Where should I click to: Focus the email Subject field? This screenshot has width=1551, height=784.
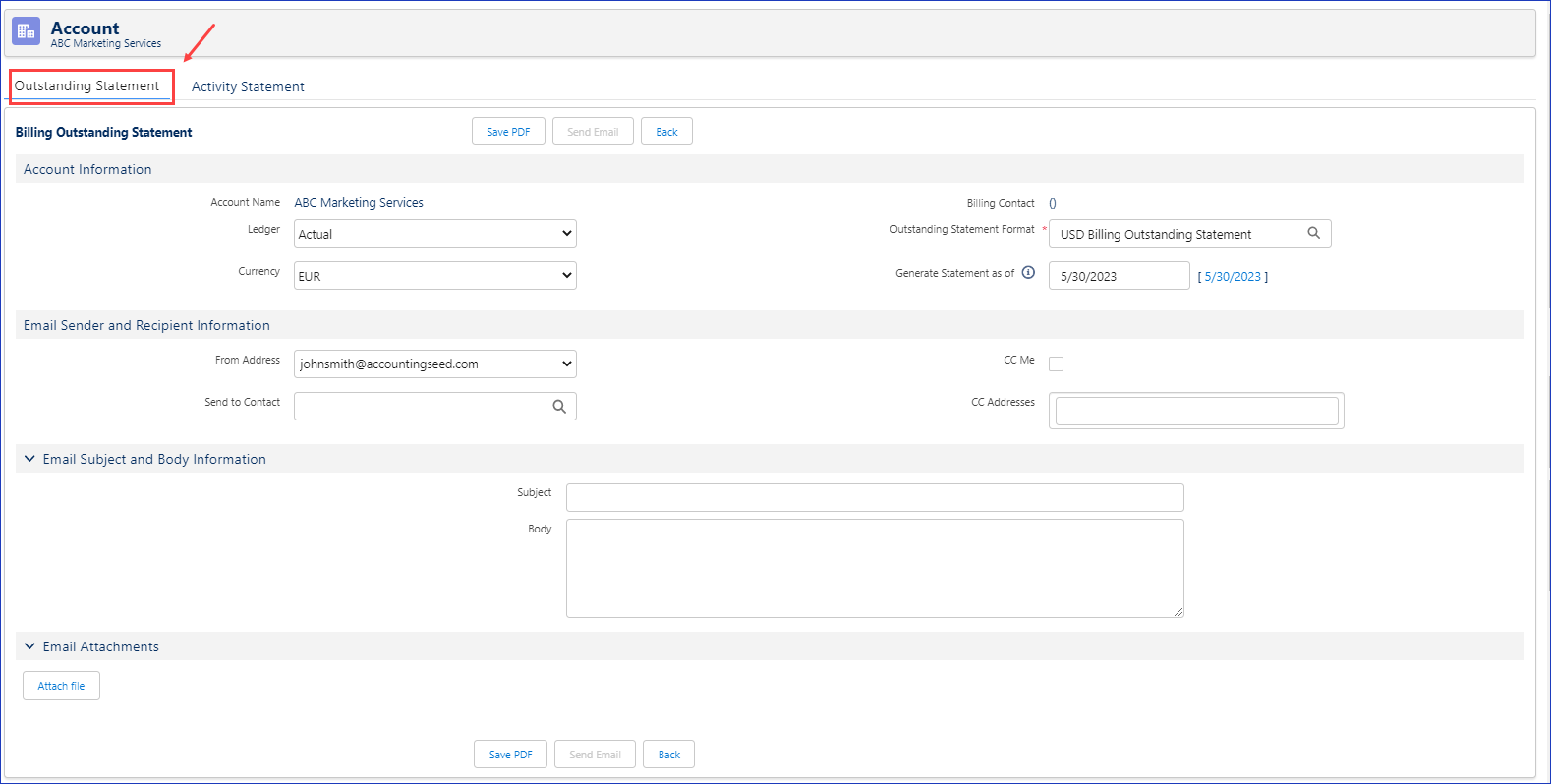[875, 497]
